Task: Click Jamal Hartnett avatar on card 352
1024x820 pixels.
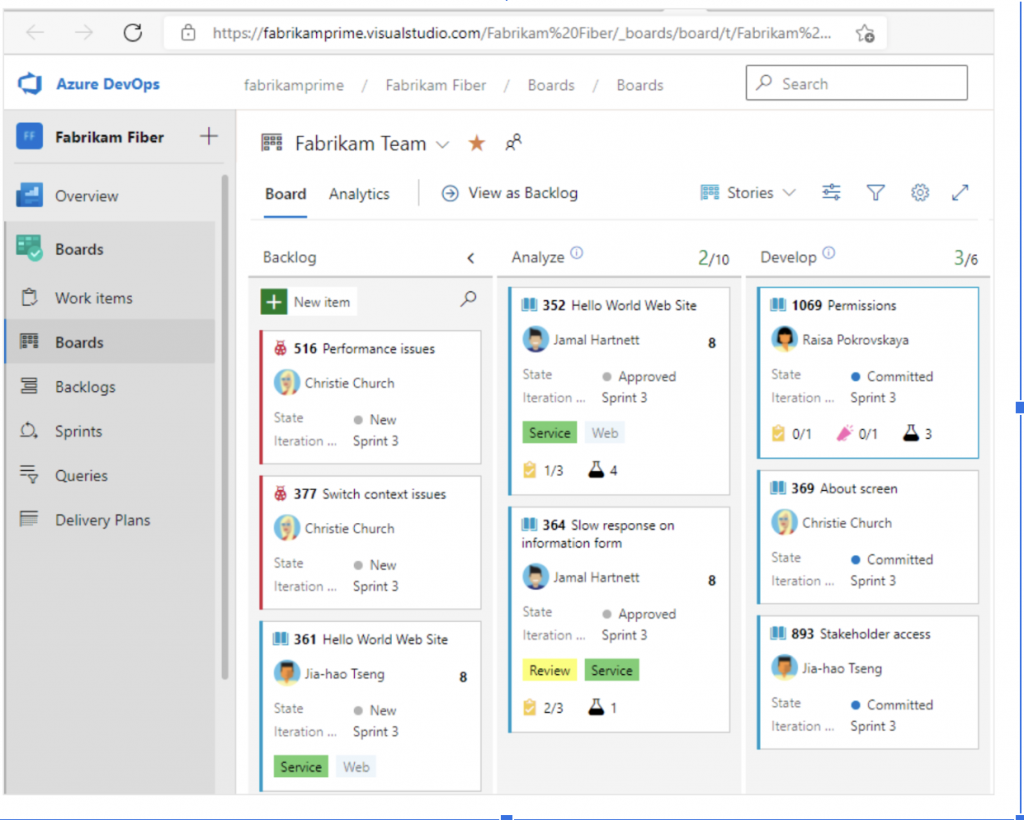Action: (x=536, y=339)
